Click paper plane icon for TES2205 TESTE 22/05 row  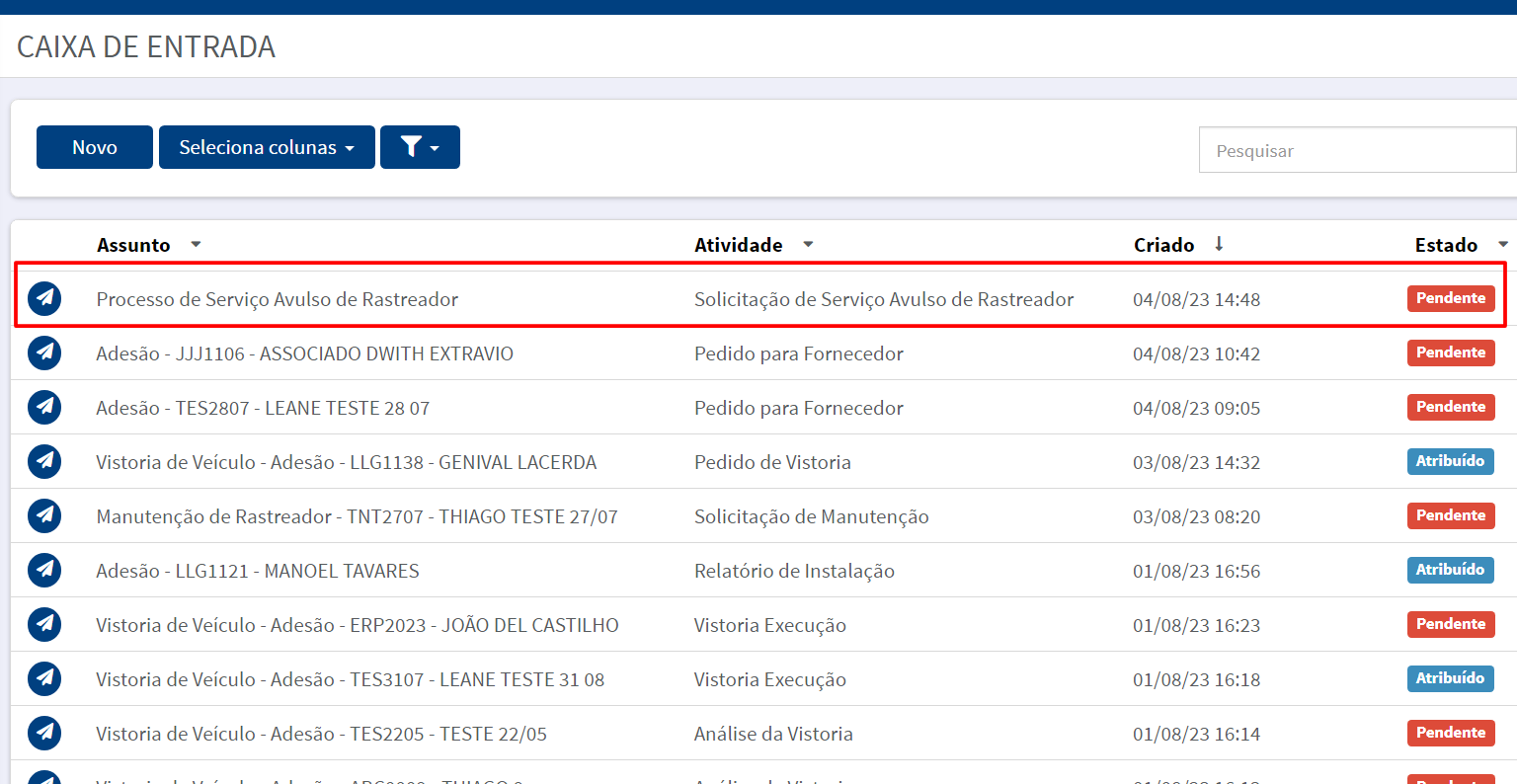tap(44, 733)
